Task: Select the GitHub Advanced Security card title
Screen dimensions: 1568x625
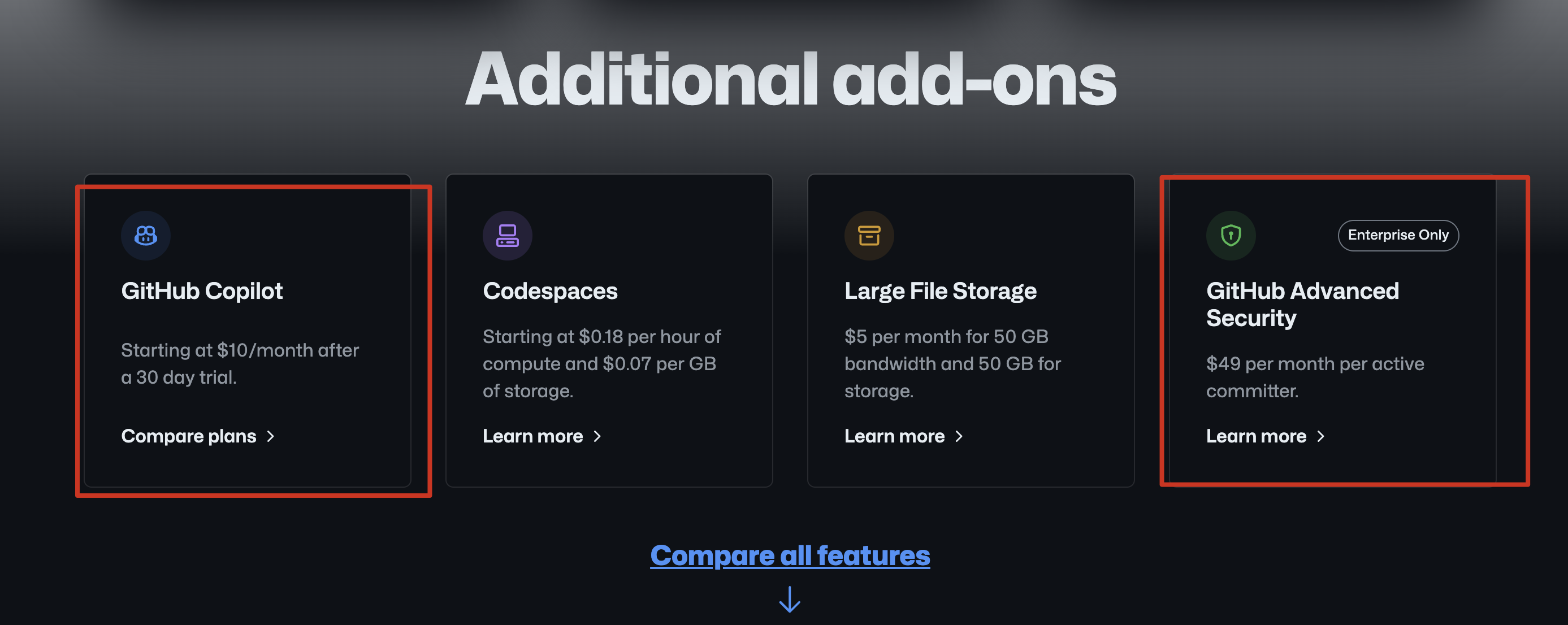Action: pos(1302,304)
